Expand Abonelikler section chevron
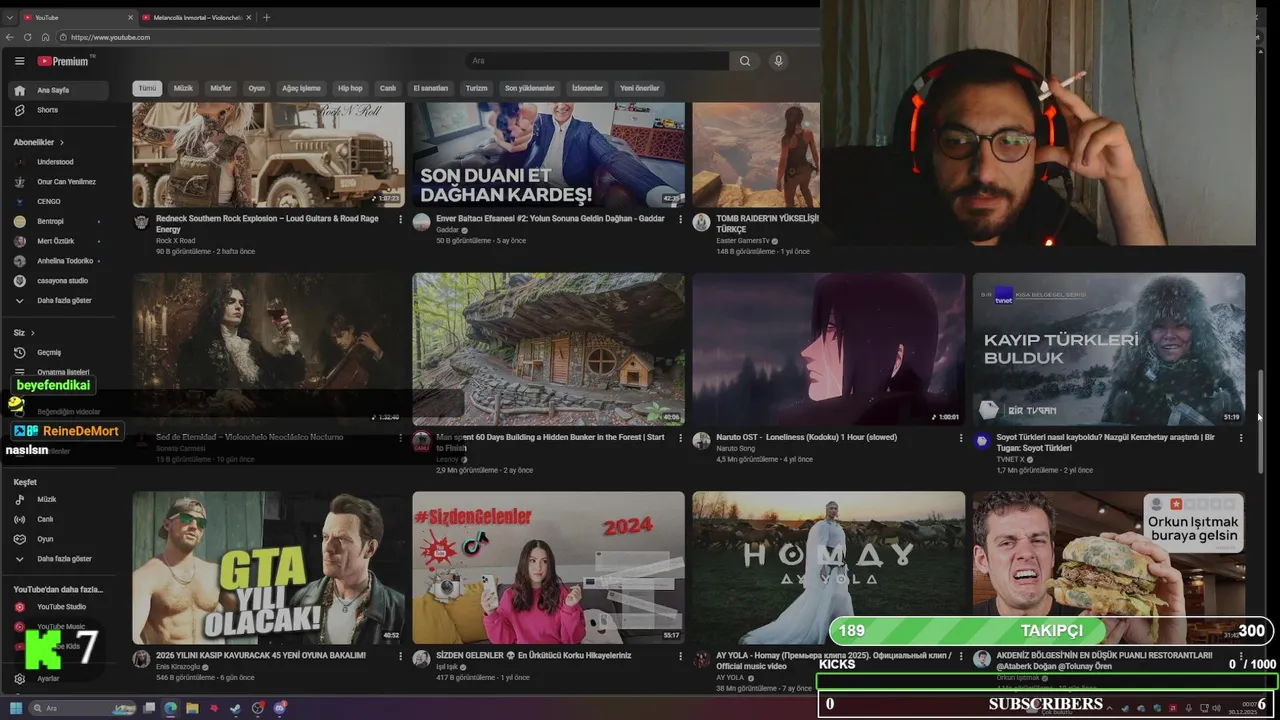The image size is (1280, 720). click(x=61, y=143)
